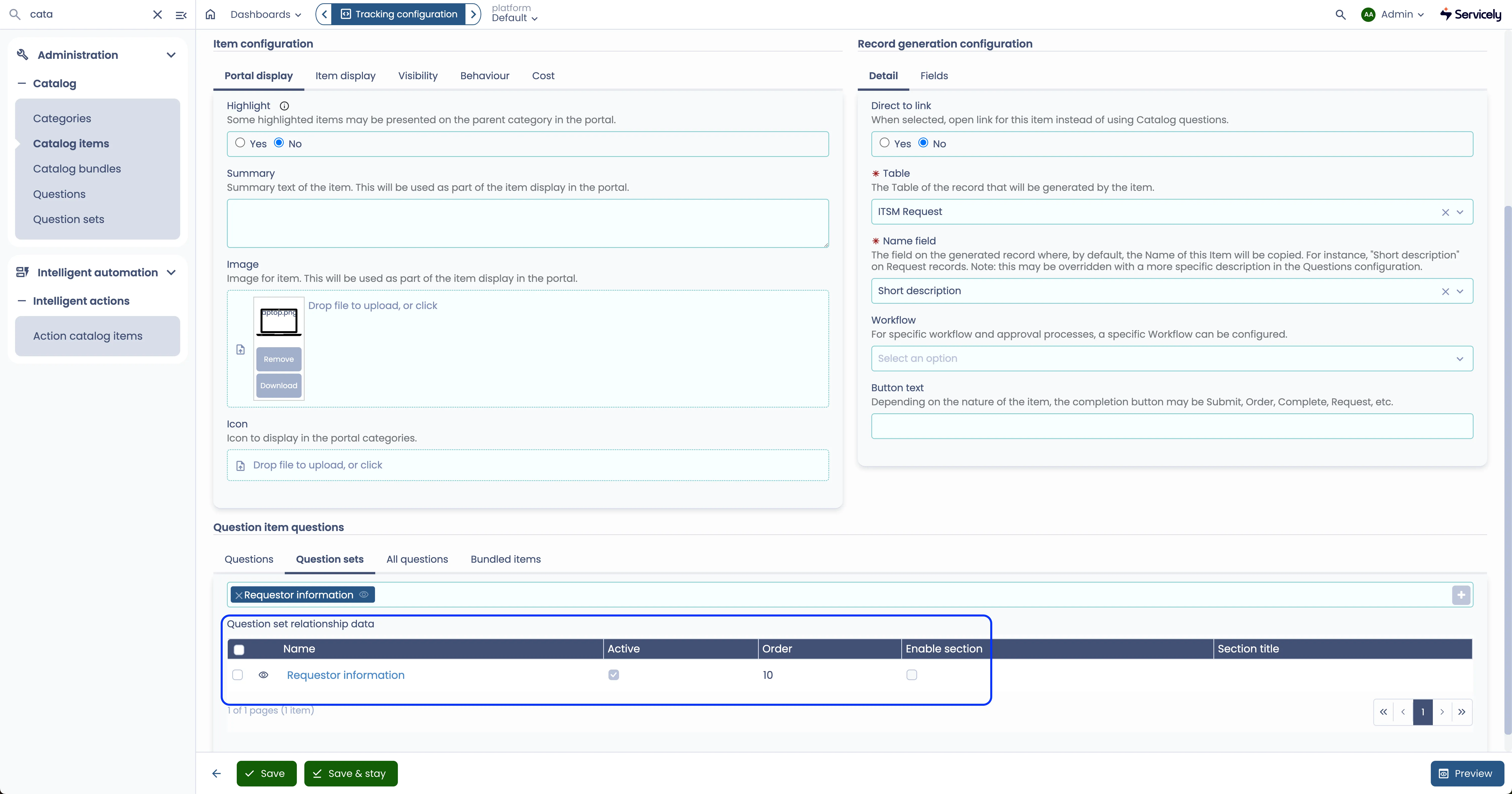Click the Admin avatar badge
The width and height of the screenshot is (1512, 794).
[1368, 15]
